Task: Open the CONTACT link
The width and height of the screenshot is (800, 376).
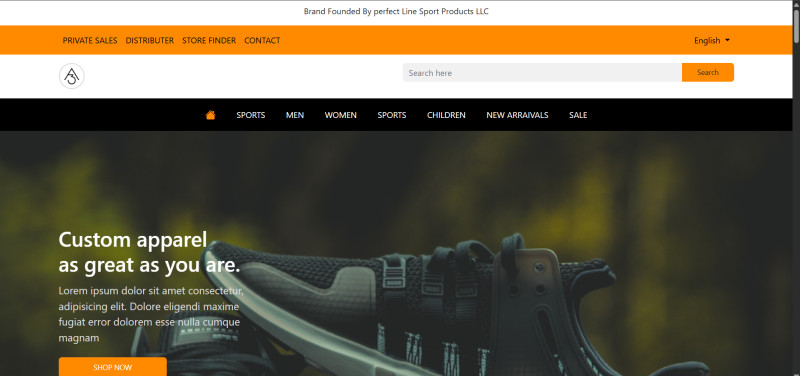Action: (x=262, y=40)
